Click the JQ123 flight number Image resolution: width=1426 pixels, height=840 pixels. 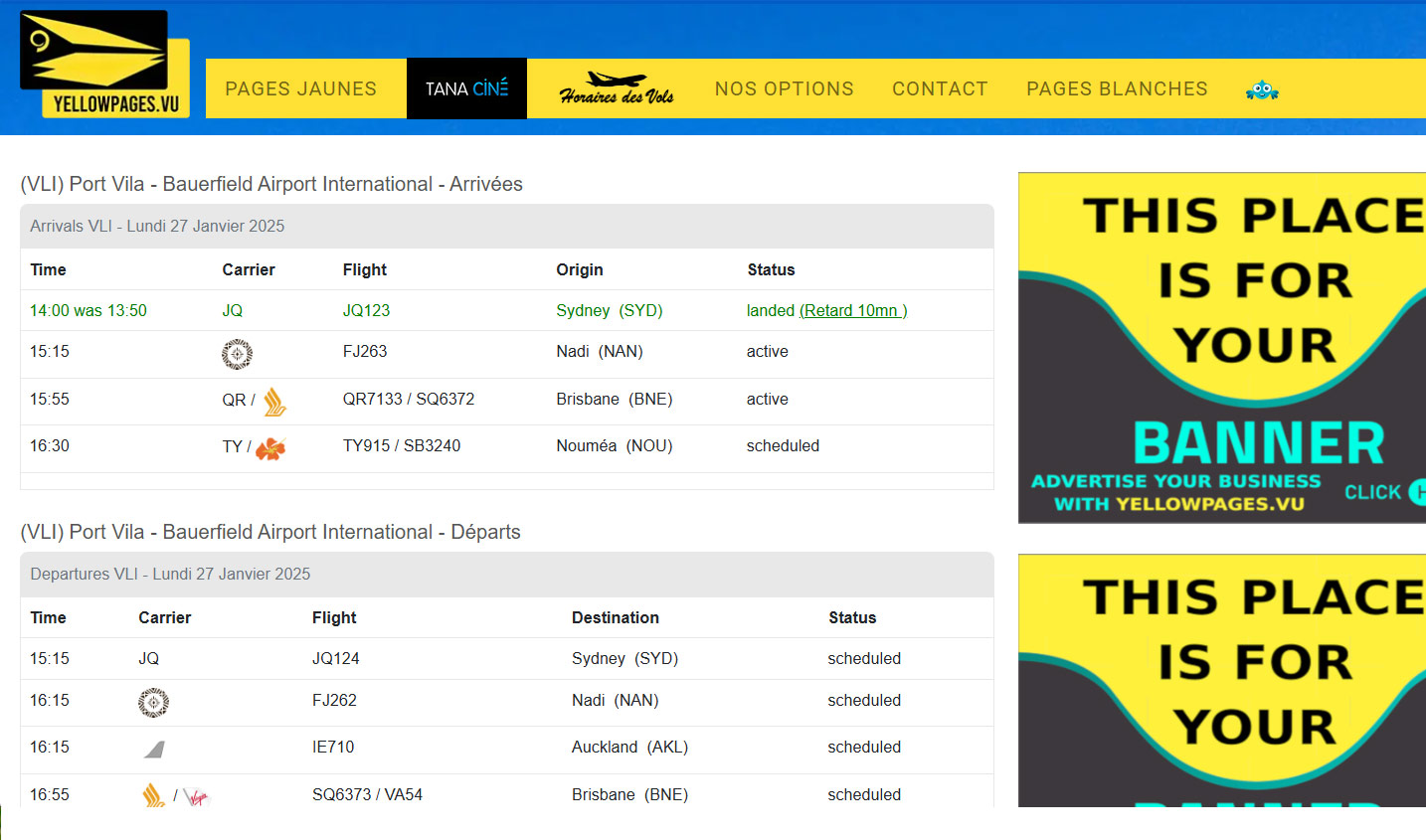(x=366, y=310)
